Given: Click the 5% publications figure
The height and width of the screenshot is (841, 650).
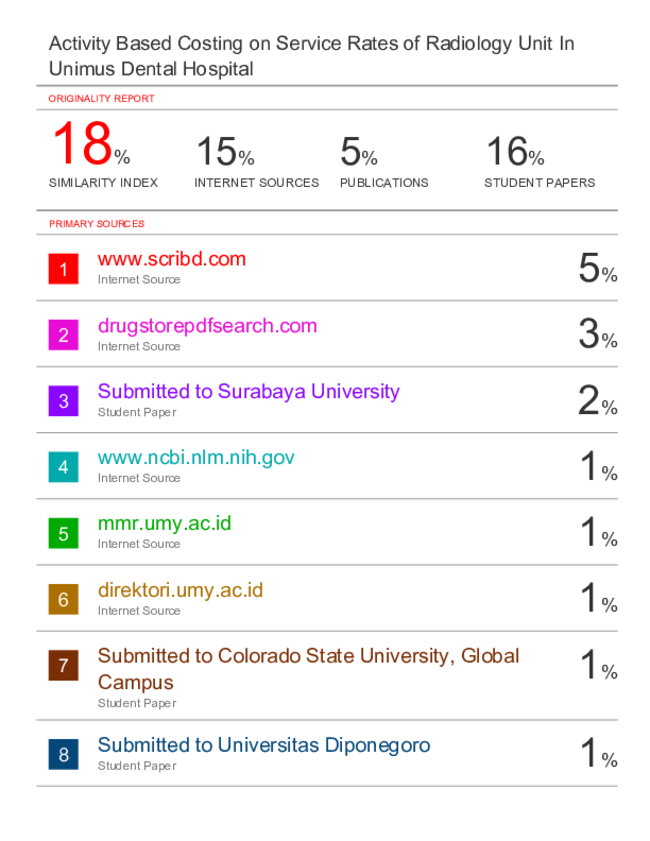Looking at the screenshot, I should click(x=358, y=151).
